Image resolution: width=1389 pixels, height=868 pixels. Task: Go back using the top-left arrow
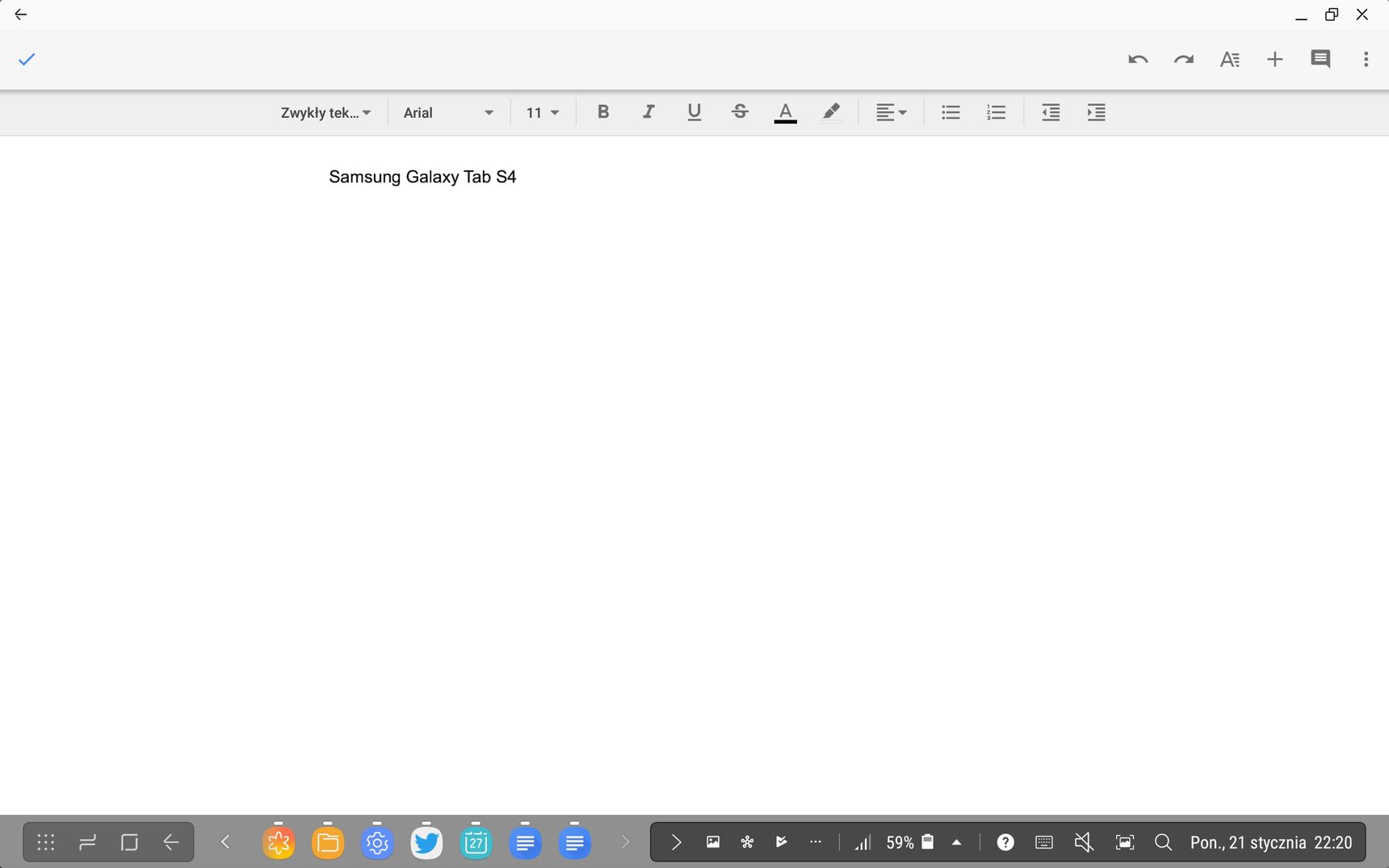[x=21, y=15]
